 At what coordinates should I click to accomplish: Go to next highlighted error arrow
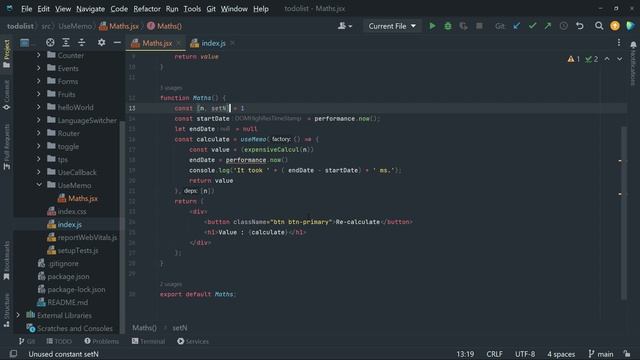coord(620,59)
